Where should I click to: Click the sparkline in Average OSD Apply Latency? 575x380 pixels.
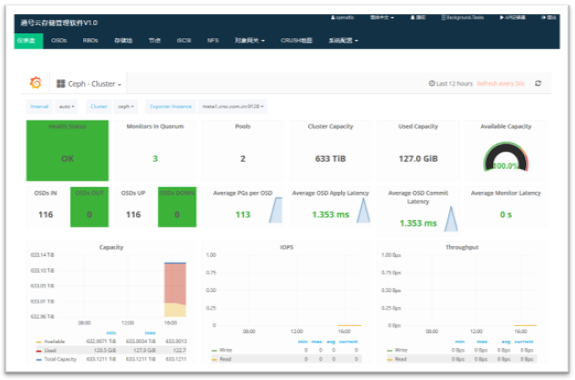pyautogui.click(x=363, y=210)
